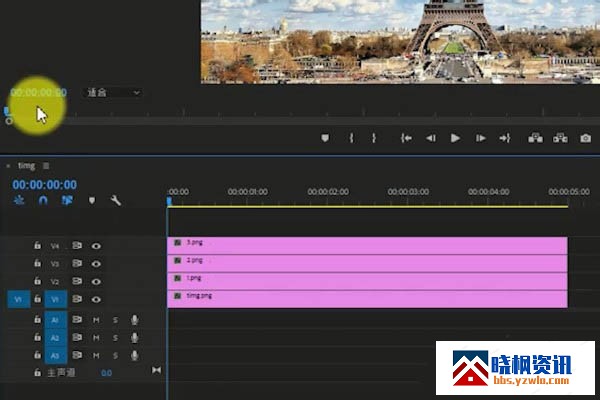Toggle A3 track targeting button
The height and width of the screenshot is (400, 600).
point(56,356)
